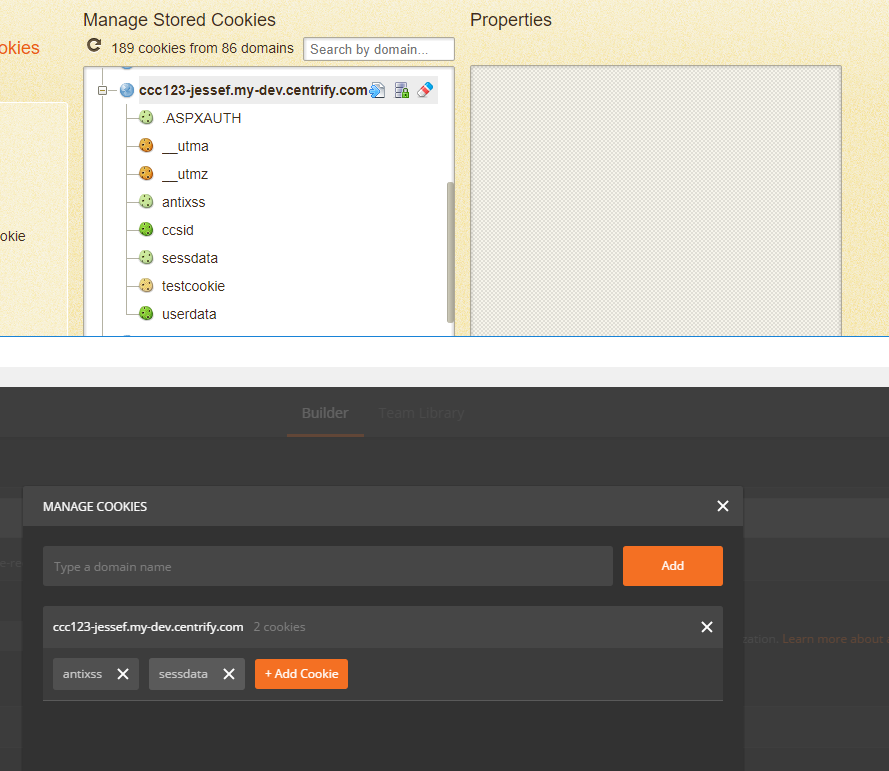Screen dimensions: 889x771
Task: Click the blue export arrow beside the domain
Action: click(x=377, y=89)
